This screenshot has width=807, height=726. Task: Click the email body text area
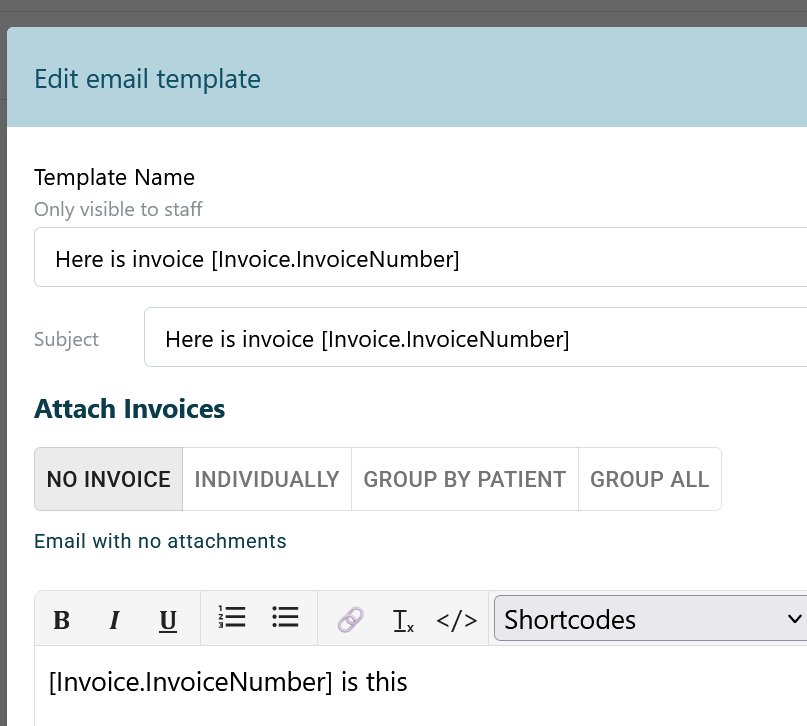tap(420, 687)
